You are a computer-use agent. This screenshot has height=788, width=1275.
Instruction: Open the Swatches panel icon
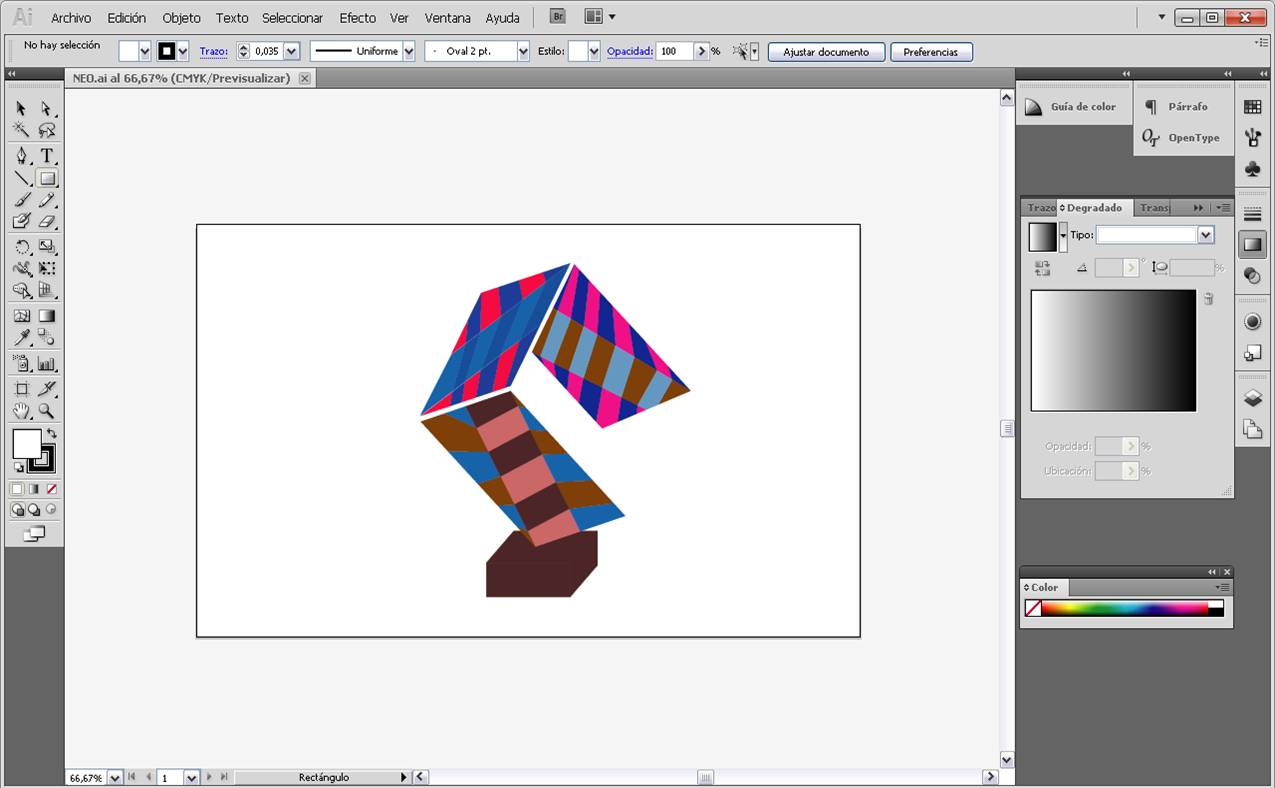[1252, 107]
